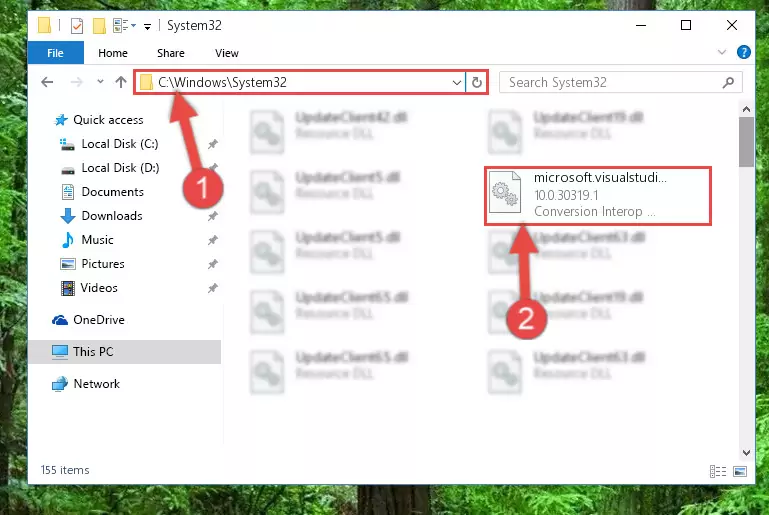Click the '155 items' status text

(x=65, y=470)
